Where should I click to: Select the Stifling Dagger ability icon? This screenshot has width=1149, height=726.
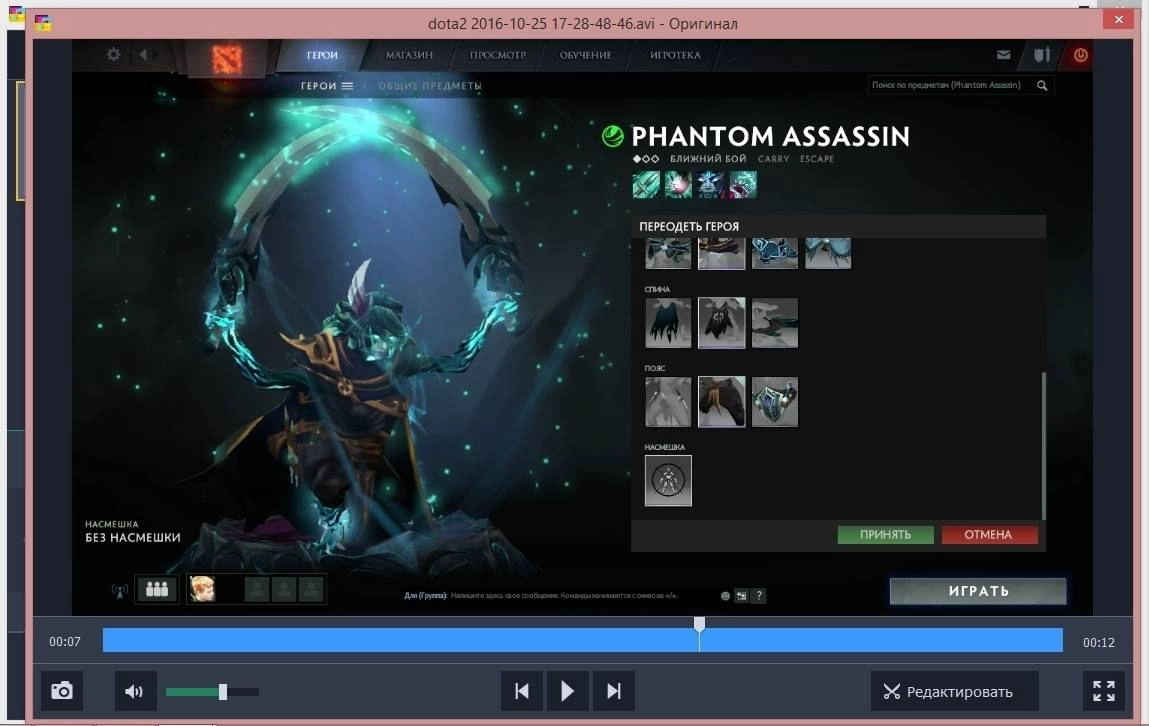(x=646, y=185)
